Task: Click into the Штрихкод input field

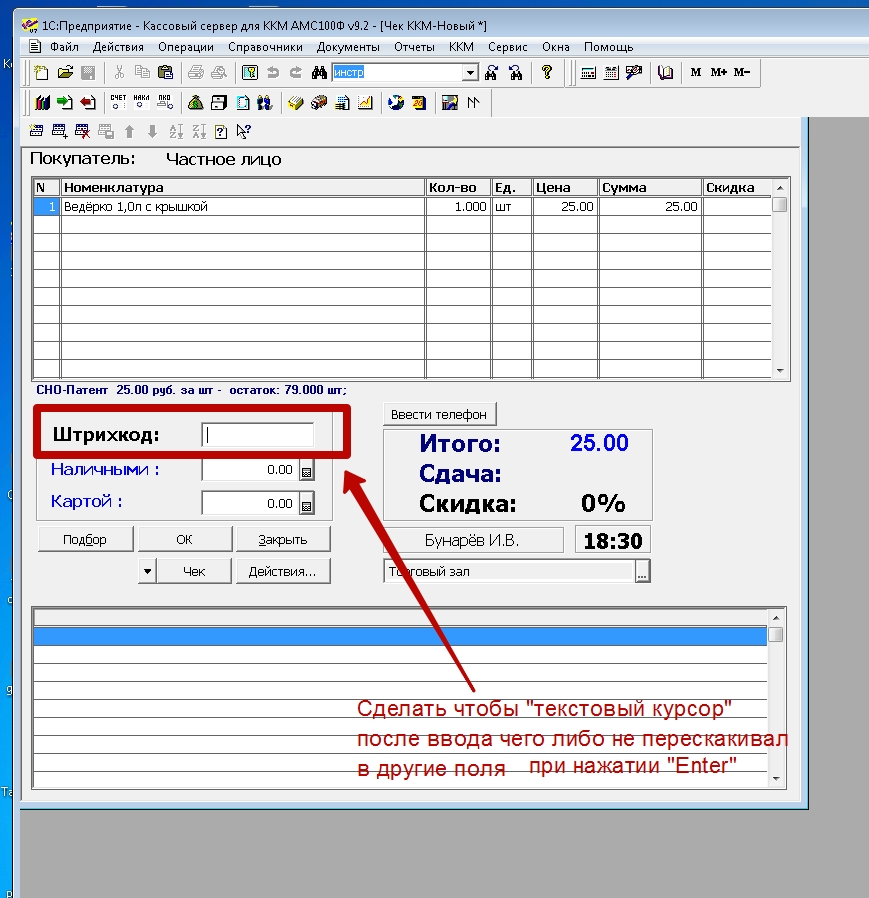Action: (x=258, y=435)
